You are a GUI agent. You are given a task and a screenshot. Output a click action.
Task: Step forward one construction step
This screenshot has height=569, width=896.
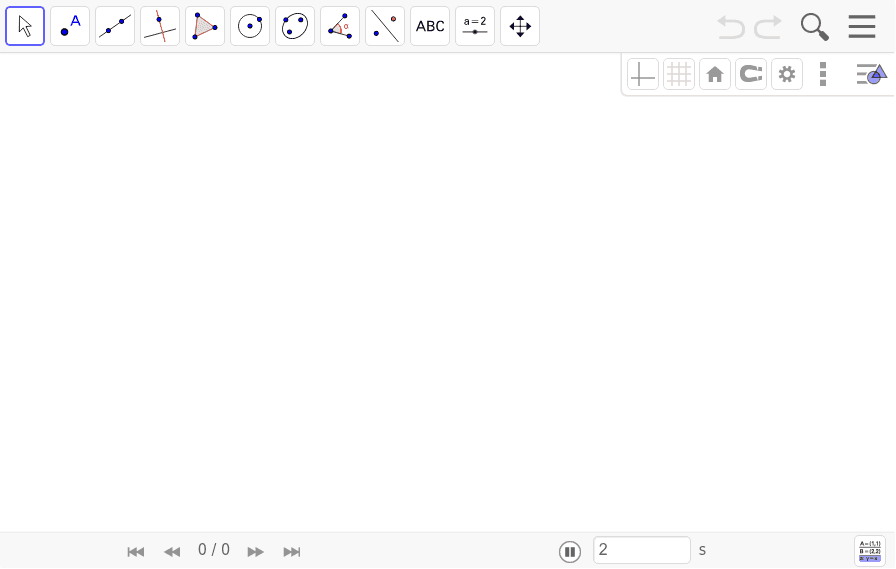point(255,551)
